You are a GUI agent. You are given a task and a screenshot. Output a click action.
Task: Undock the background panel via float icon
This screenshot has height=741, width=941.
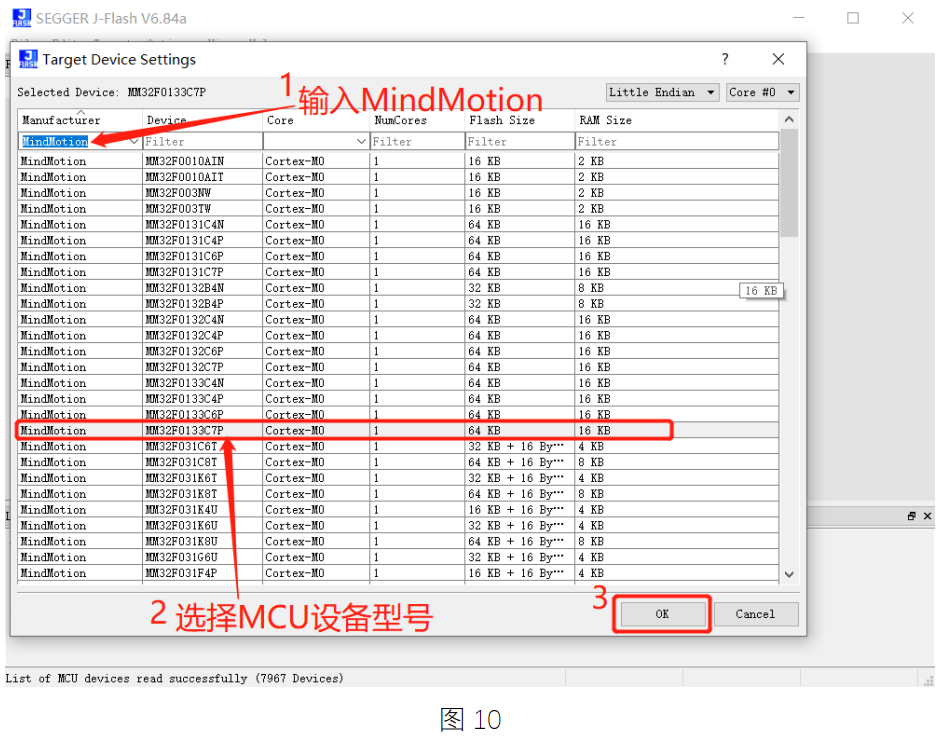click(x=912, y=516)
